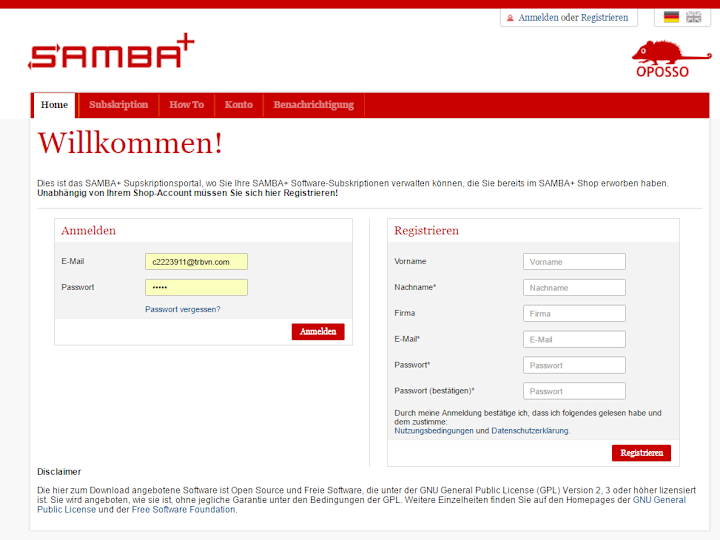Click the bold 'Unabhängig von Ihrem Shop-Account' sentence

[187, 193]
